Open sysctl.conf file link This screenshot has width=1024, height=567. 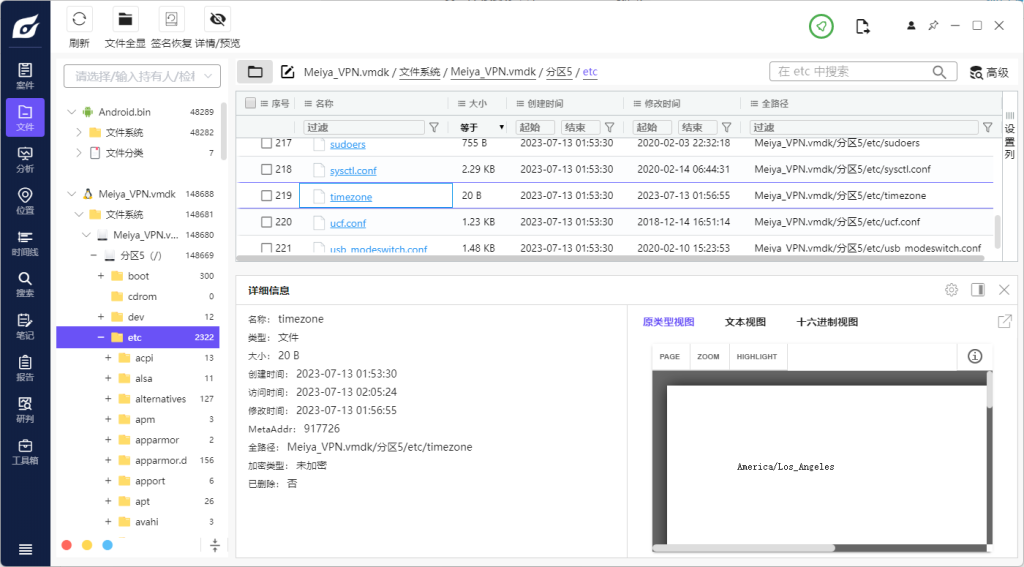pos(353,171)
